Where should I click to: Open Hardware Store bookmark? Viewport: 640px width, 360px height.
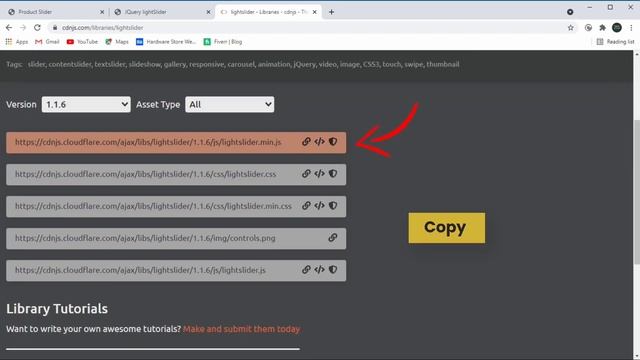[x=166, y=42]
